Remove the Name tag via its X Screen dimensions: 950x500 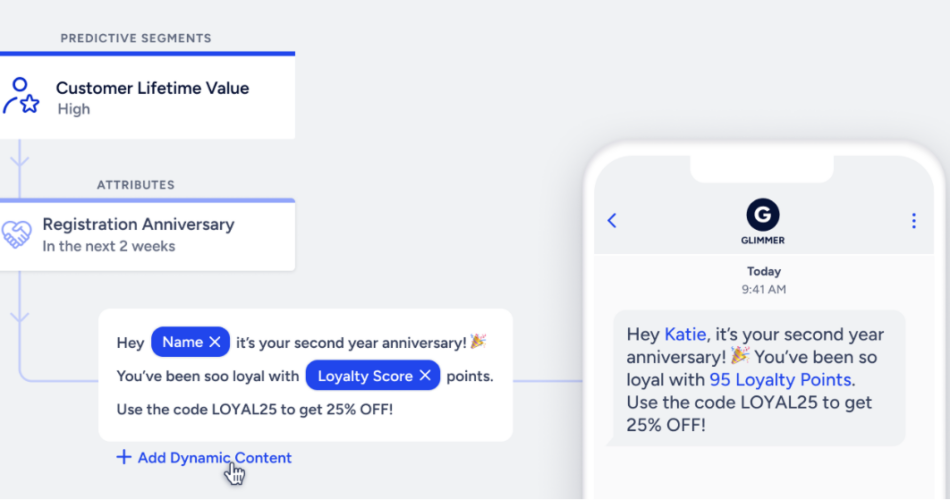(214, 342)
